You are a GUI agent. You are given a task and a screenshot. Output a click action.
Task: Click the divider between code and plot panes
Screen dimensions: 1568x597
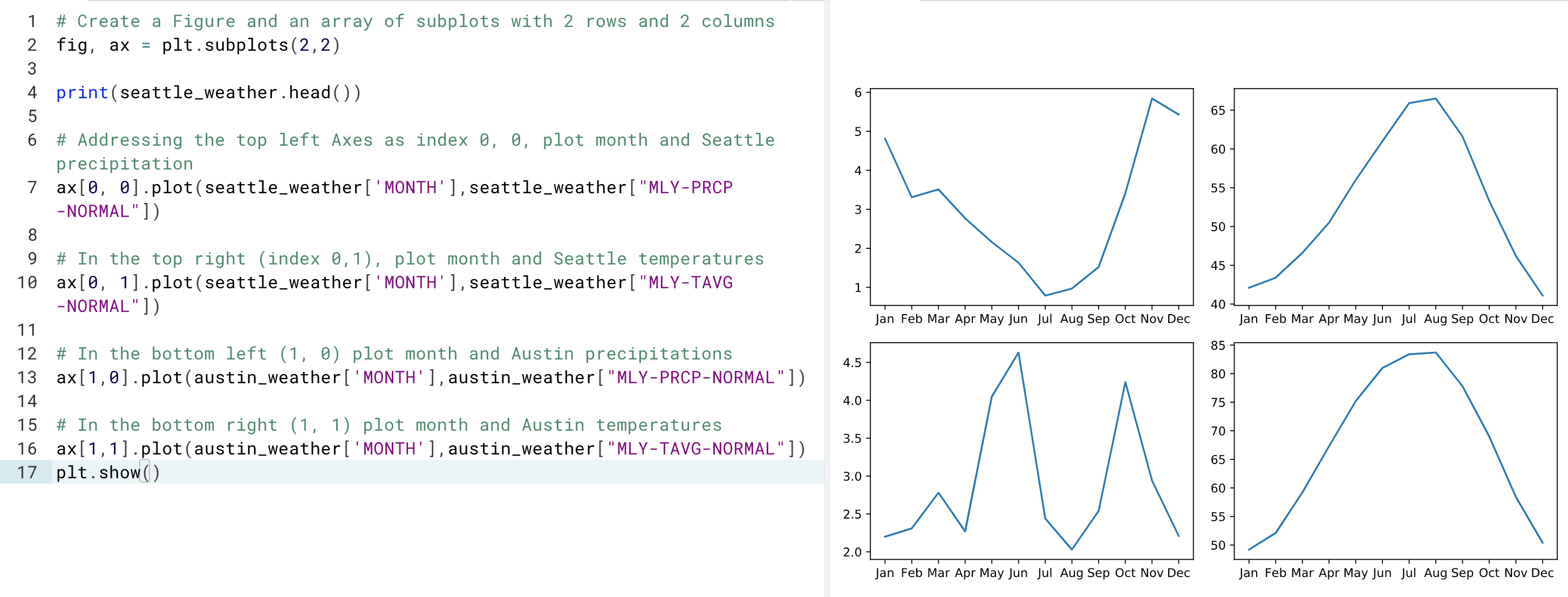point(827,298)
